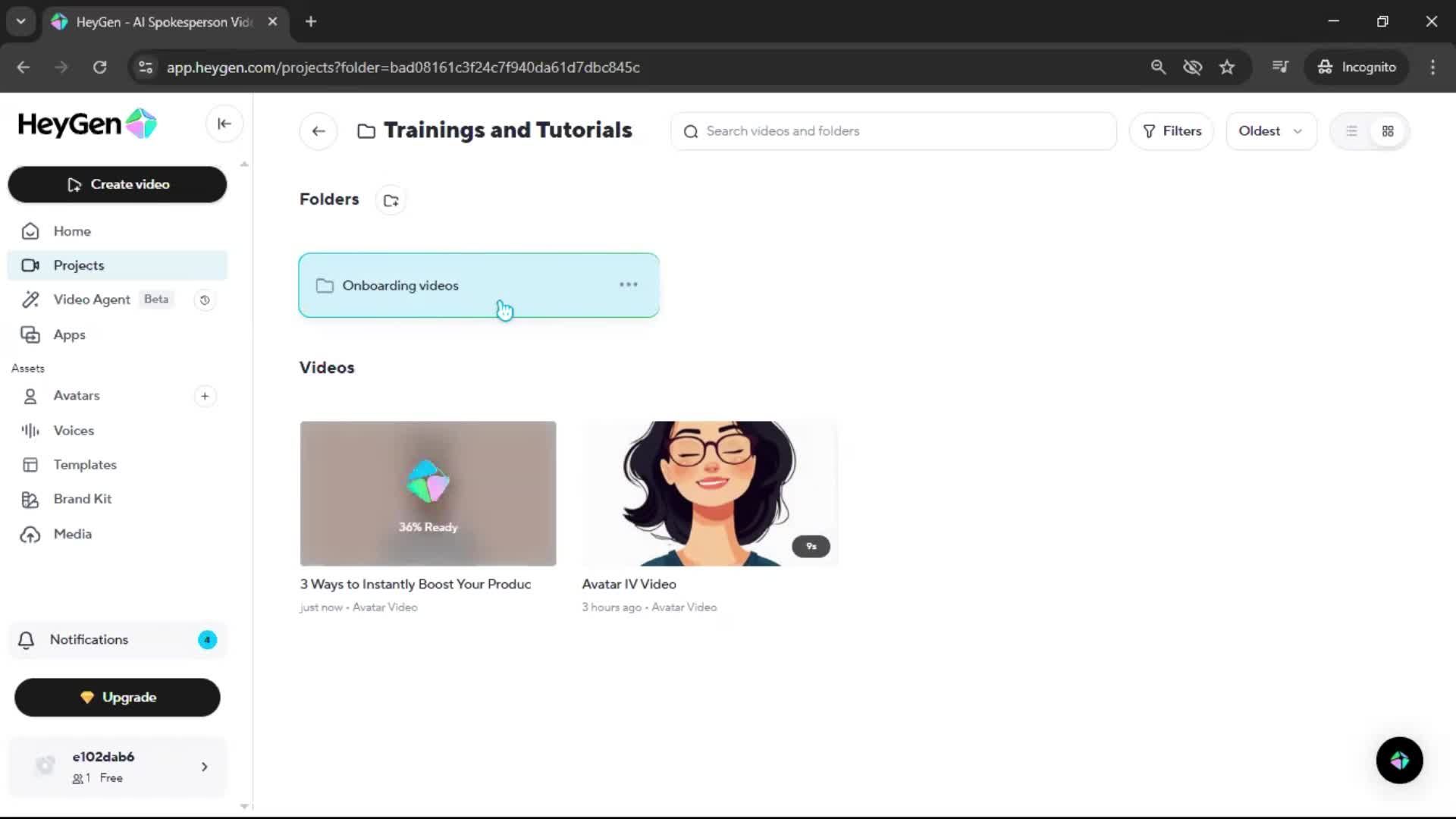The width and height of the screenshot is (1456, 819).
Task: Expand the e102dab6 account menu
Action: point(204,767)
